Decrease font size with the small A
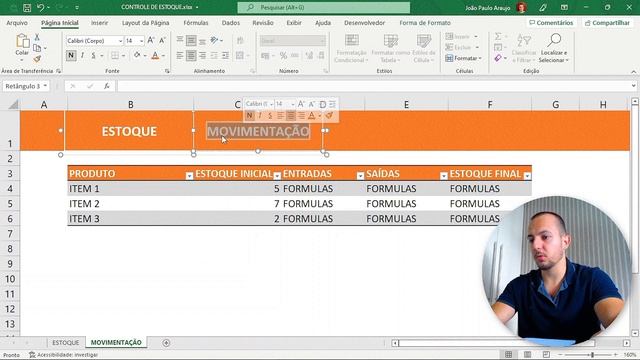Screen dimensions: 640x360 tap(162, 40)
